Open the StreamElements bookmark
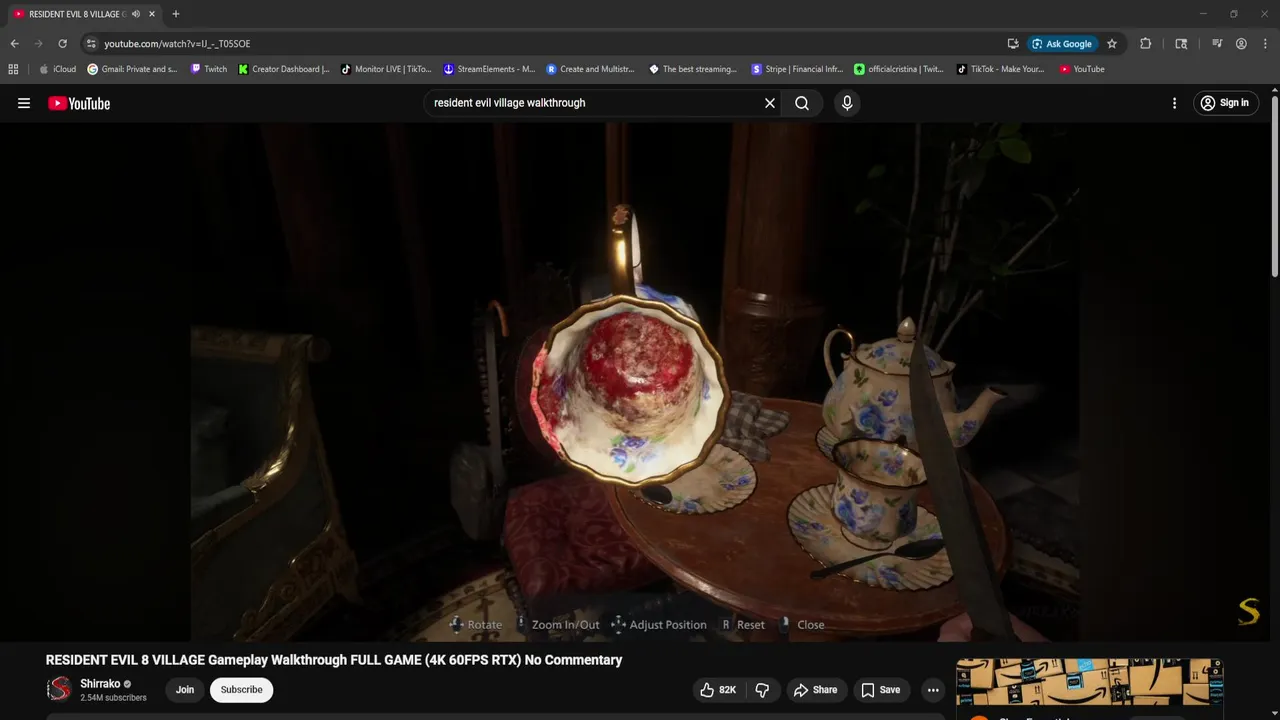 pos(489,69)
